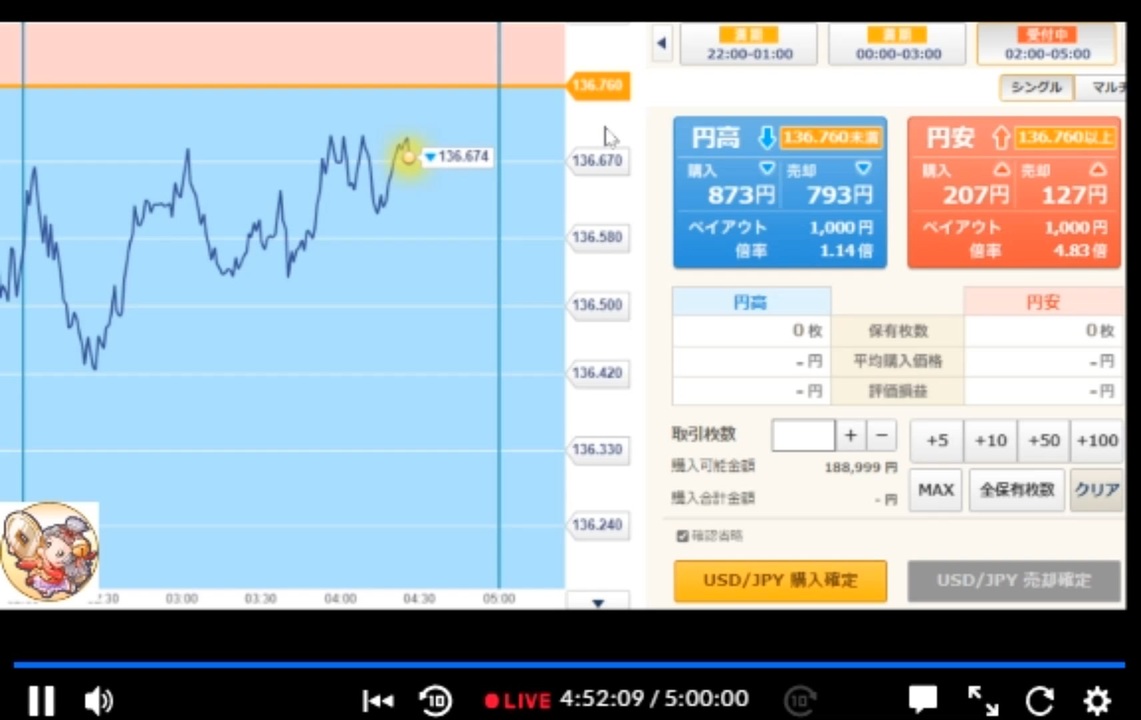Click the 全保有枚数 button
Image resolution: width=1141 pixels, height=720 pixels.
click(1017, 490)
